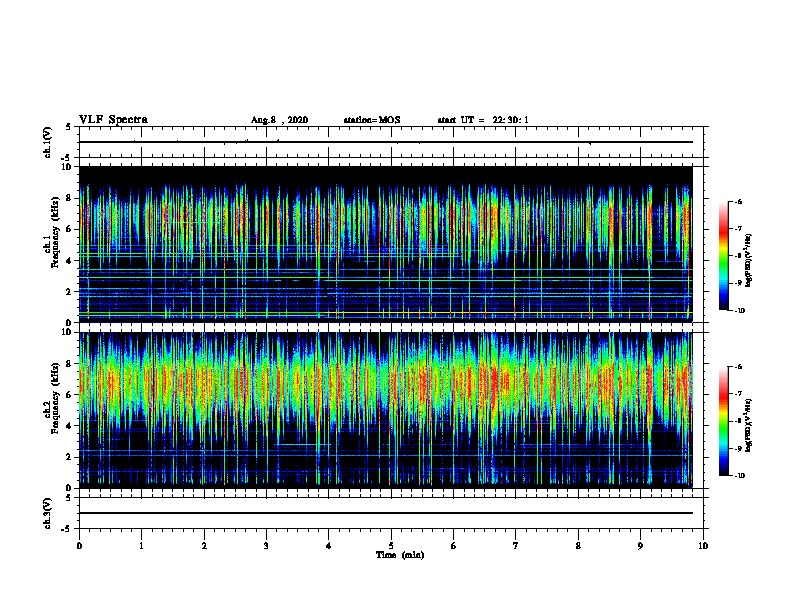The width and height of the screenshot is (792, 612).
Task: Click the "ch.1(V)" waveform axis label
Action: 48,142
